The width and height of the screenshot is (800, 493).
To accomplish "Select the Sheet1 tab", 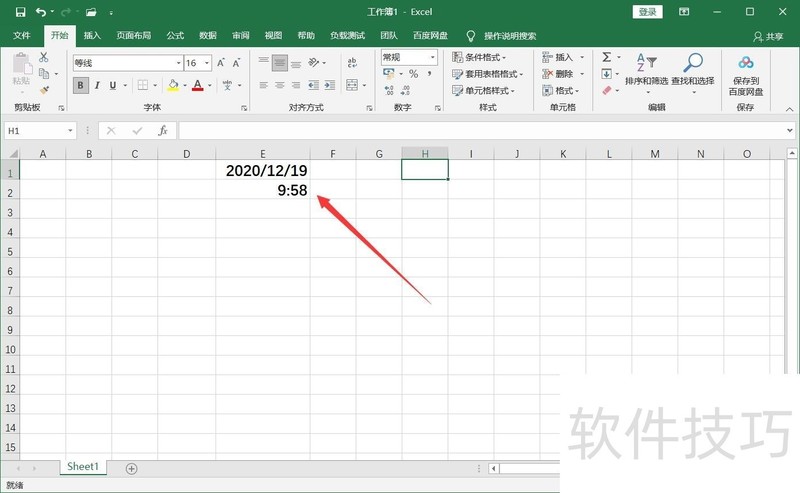I will (83, 467).
